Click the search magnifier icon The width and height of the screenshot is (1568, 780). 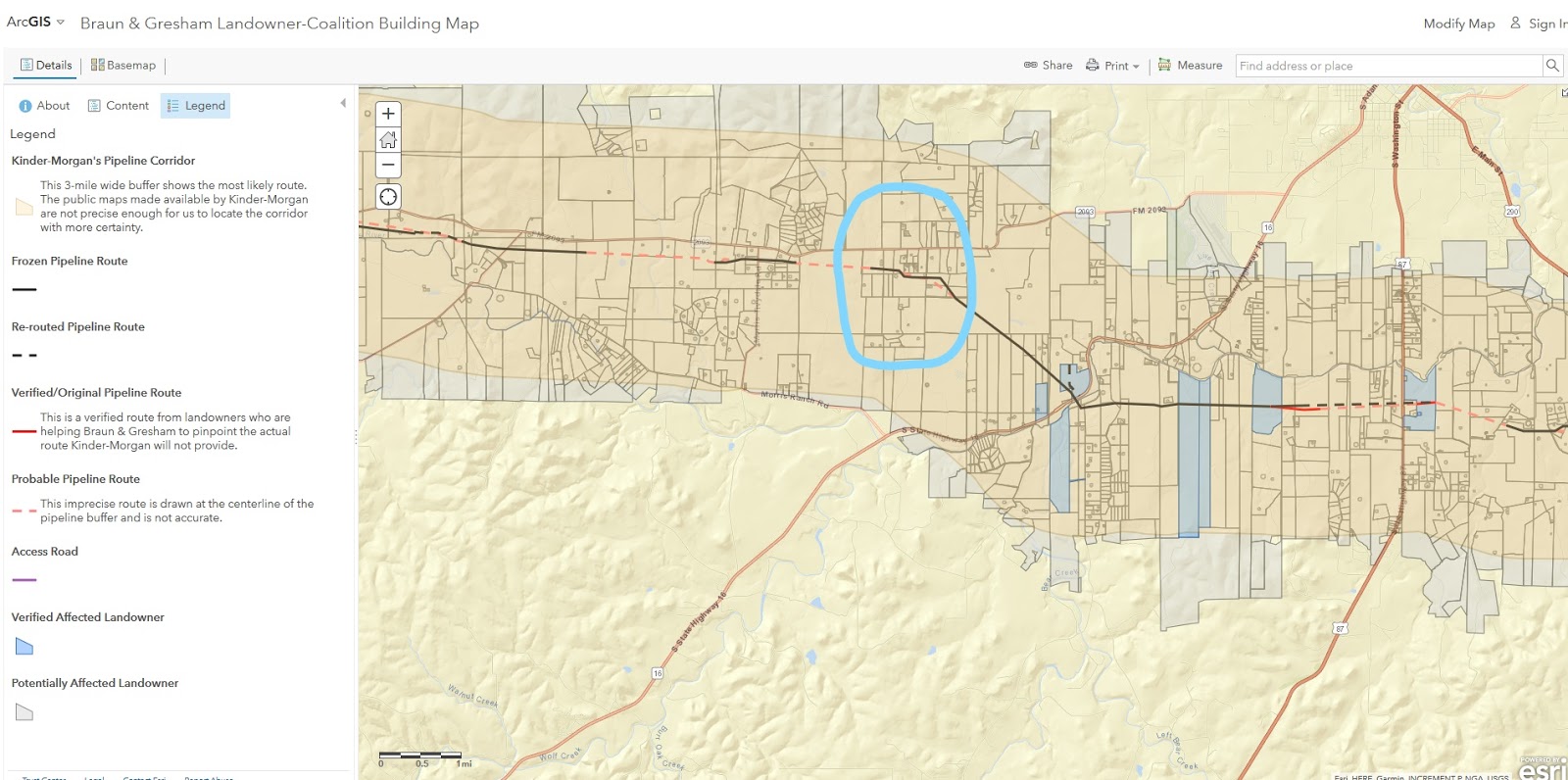(1552, 66)
